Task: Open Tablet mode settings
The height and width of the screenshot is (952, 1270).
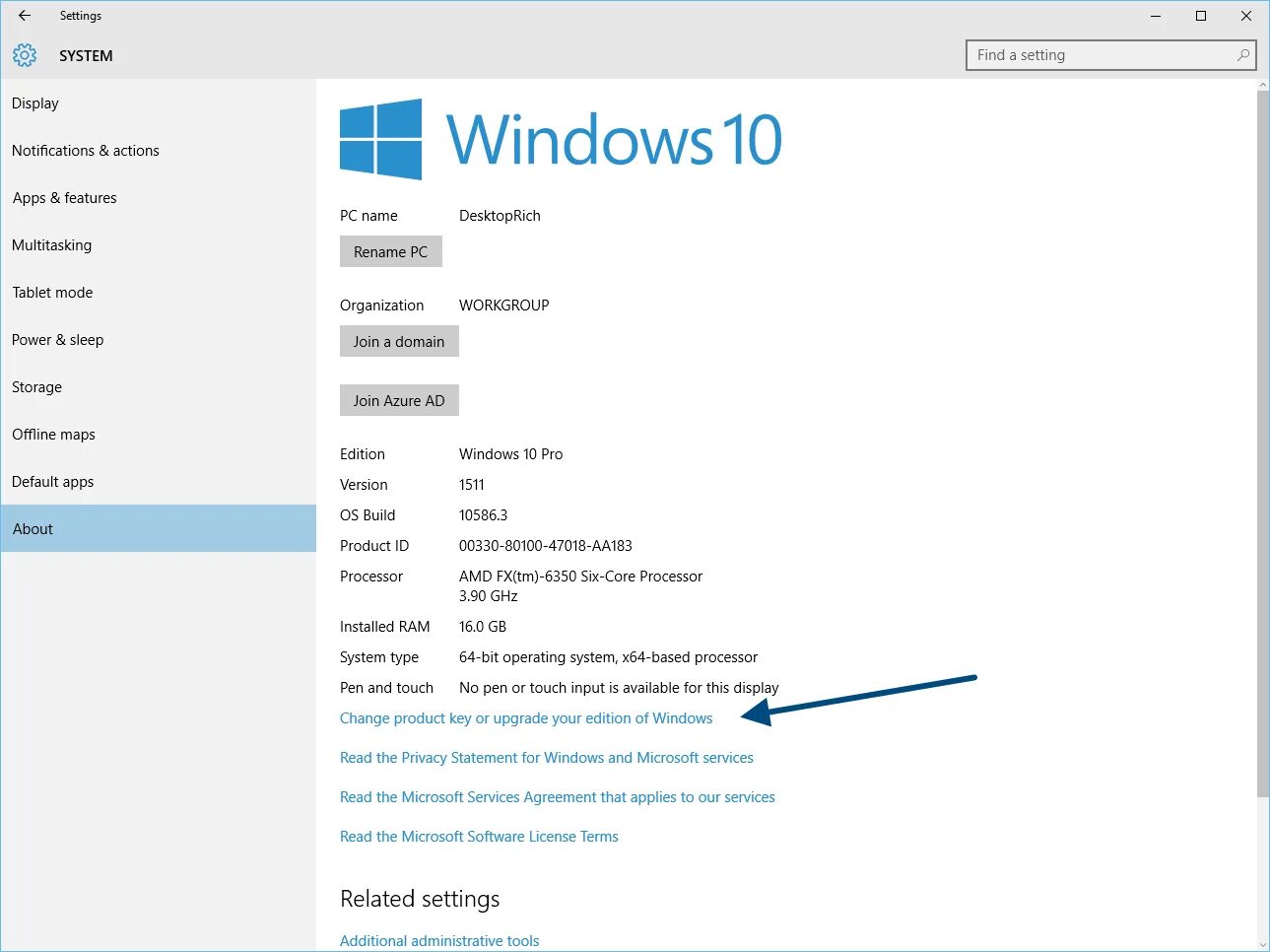Action: click(x=158, y=293)
